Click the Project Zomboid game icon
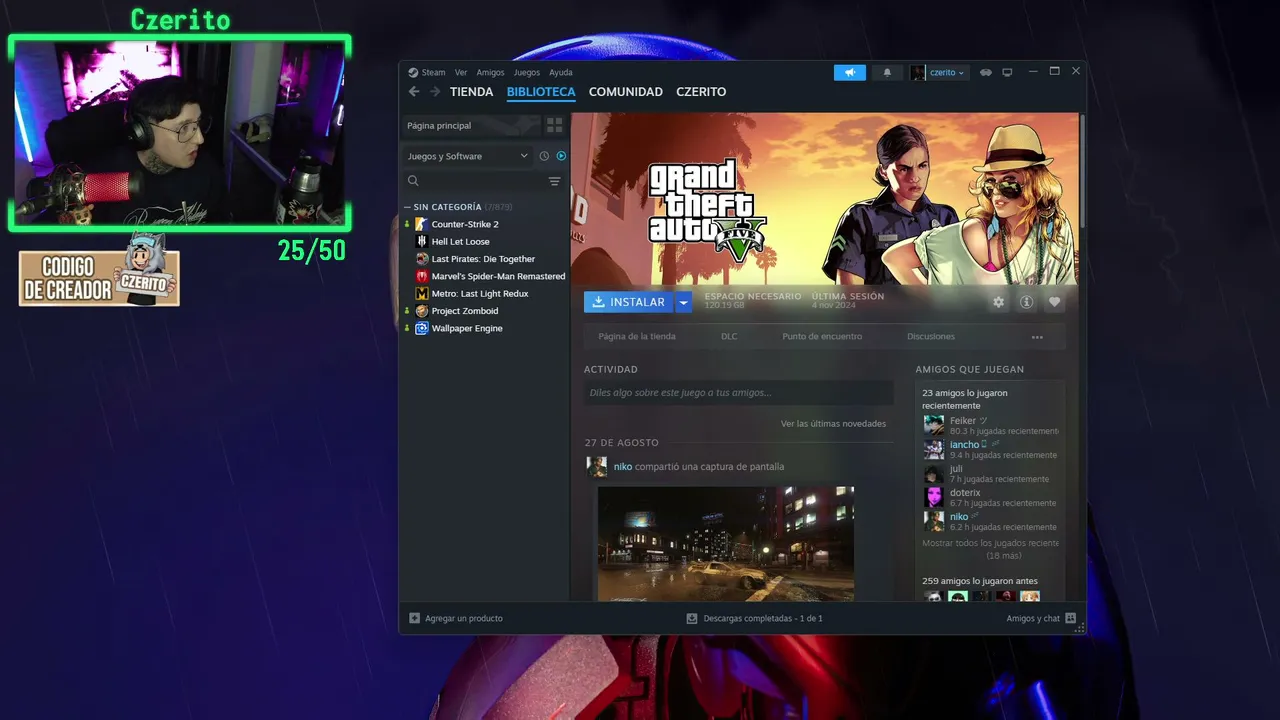 (422, 311)
